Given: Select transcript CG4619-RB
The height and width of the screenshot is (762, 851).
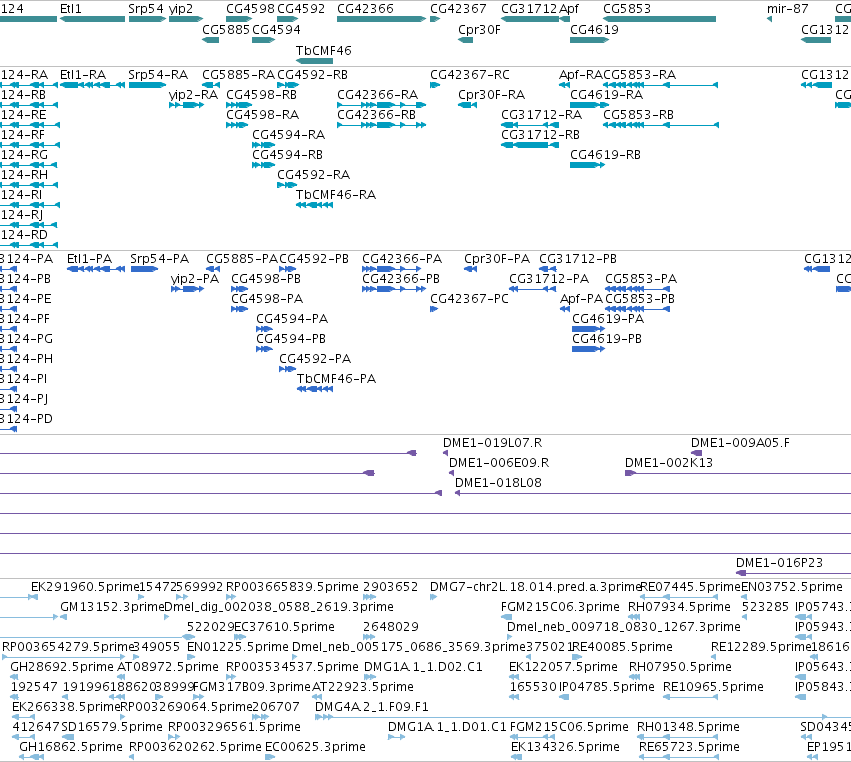Looking at the screenshot, I should coord(587,164).
